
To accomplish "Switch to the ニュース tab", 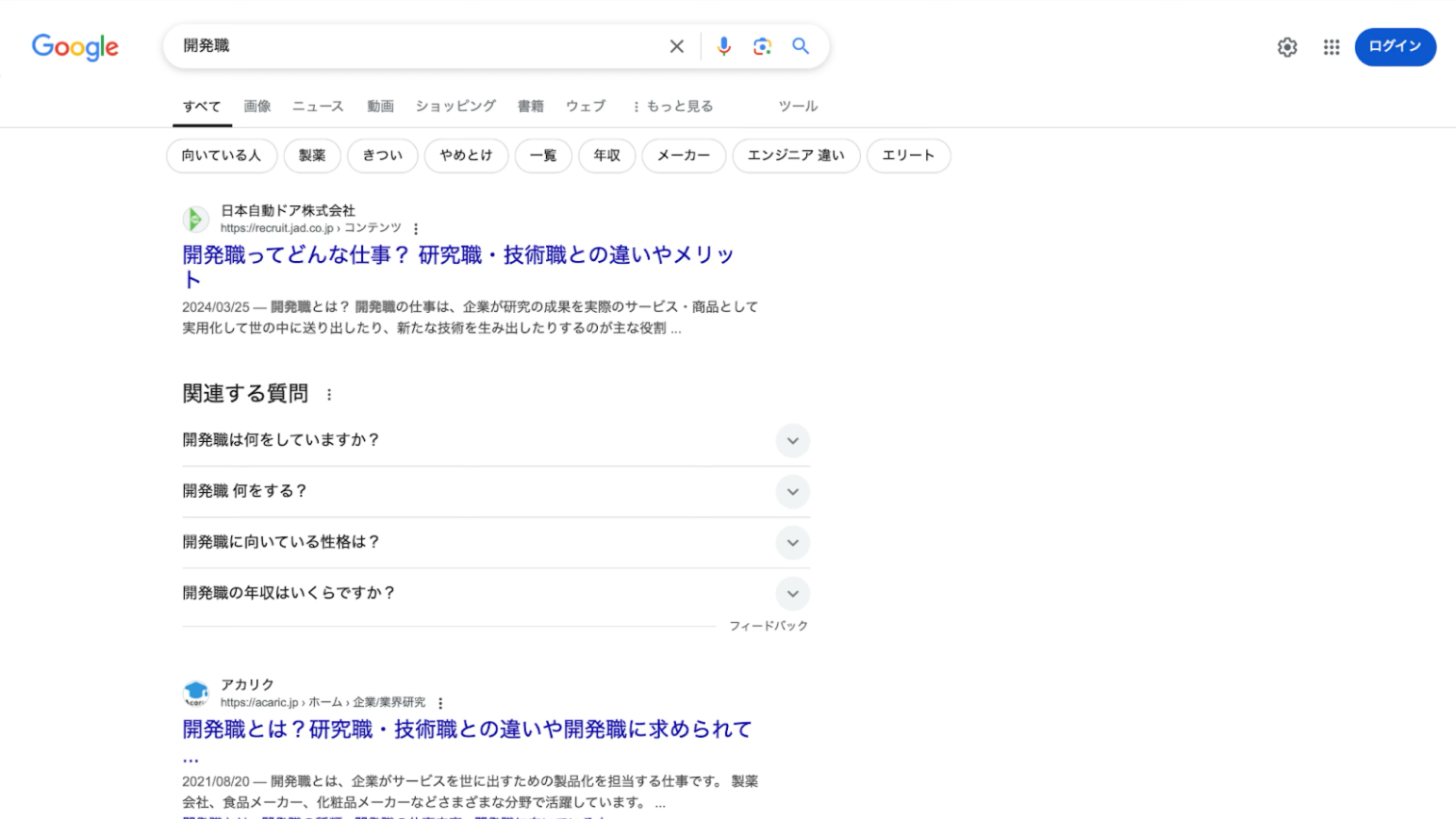I will point(318,106).
